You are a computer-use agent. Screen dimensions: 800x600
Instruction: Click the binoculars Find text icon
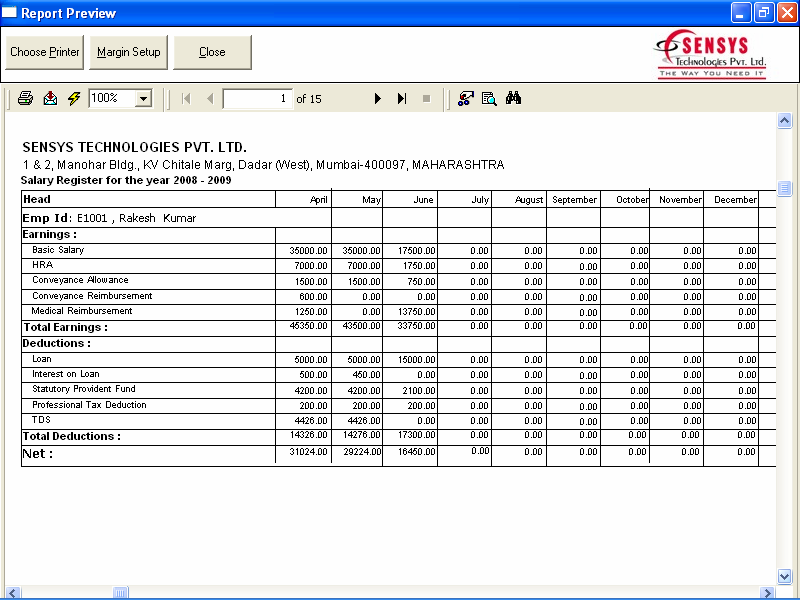(x=513, y=98)
